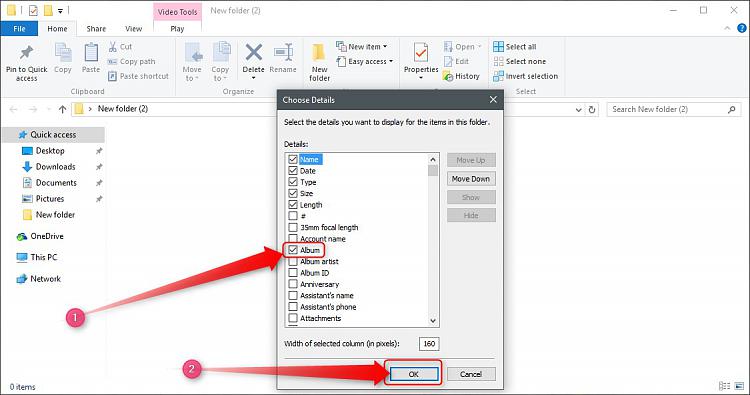Viewport: 750px width, 395px height.
Task: Uncheck the Date detail checkbox
Action: coord(293,171)
